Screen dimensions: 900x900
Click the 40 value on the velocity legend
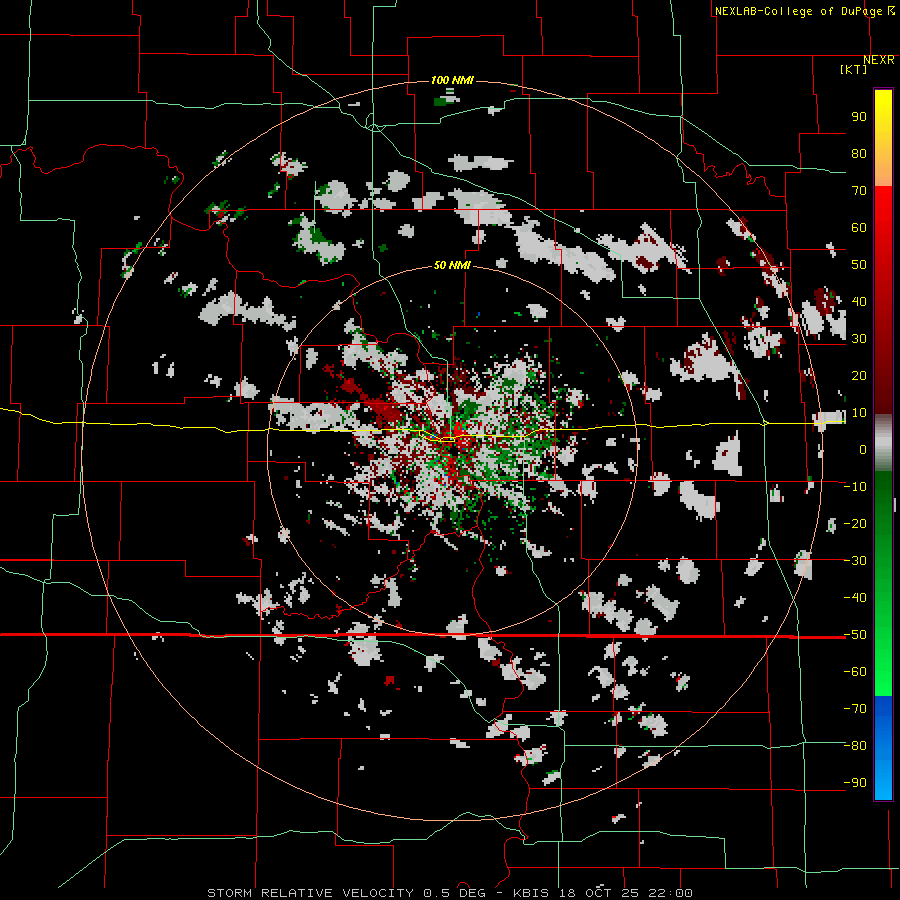click(859, 302)
